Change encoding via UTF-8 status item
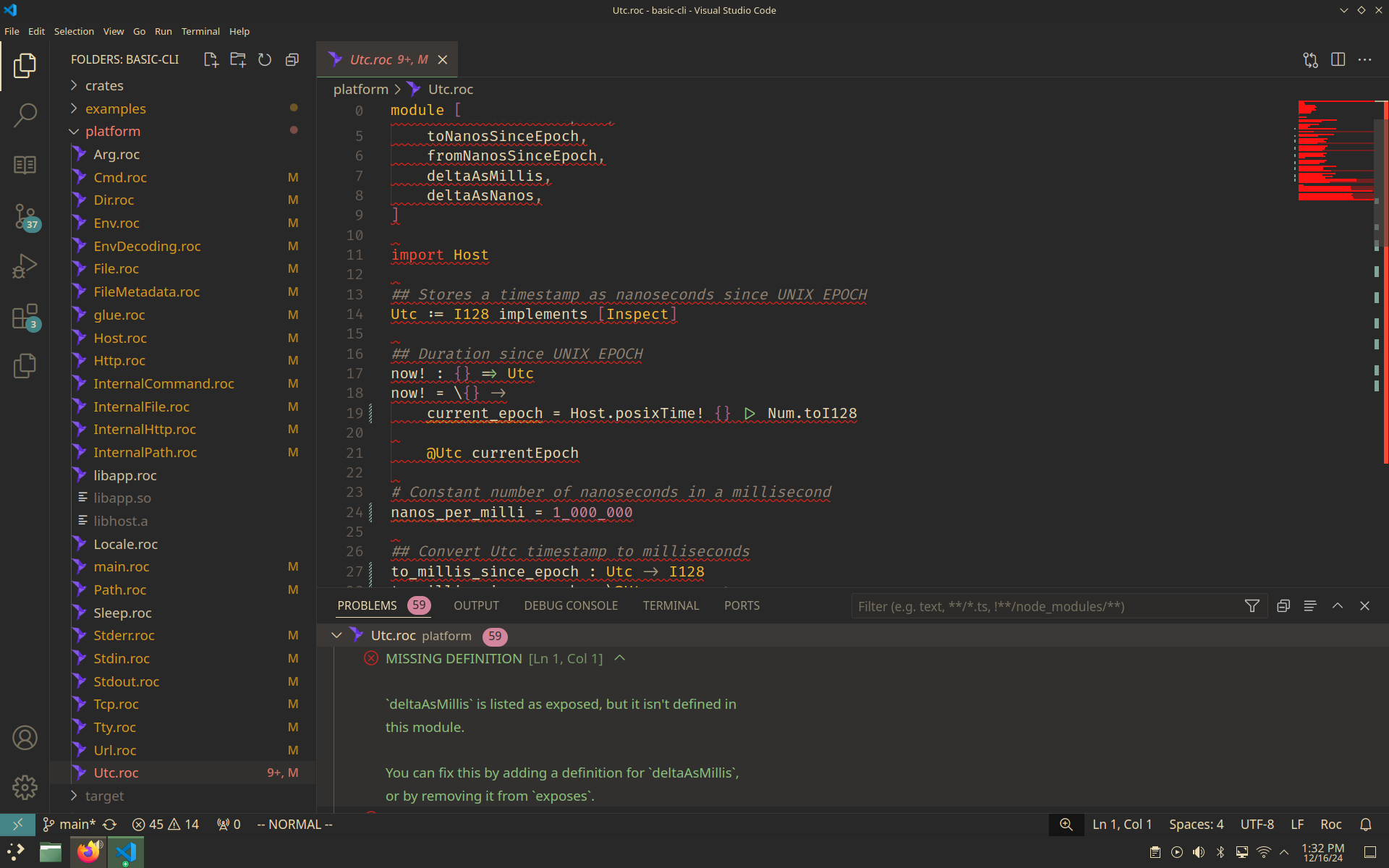The height and width of the screenshot is (868, 1389). point(1257,824)
